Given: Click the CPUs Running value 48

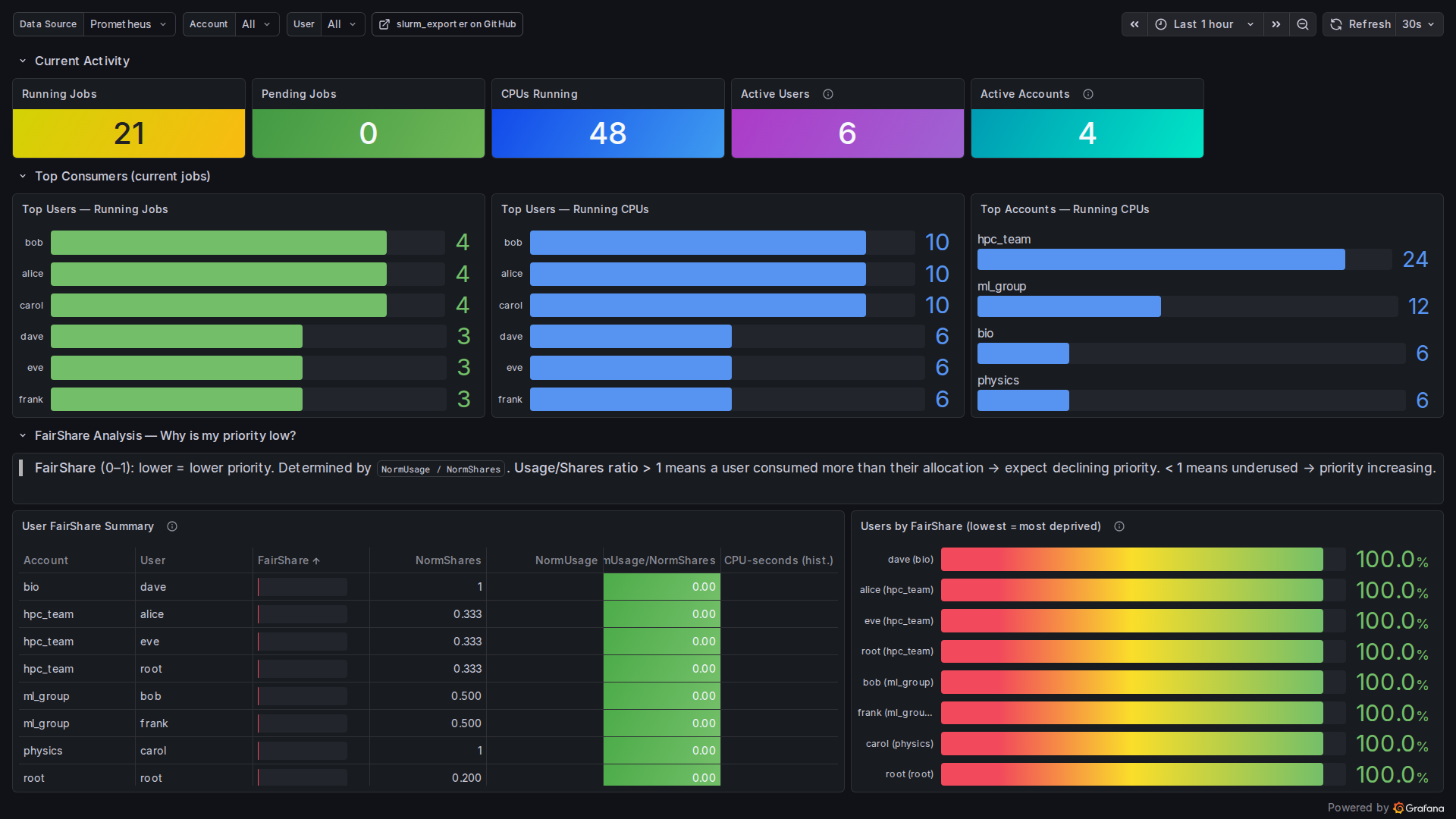Looking at the screenshot, I should tap(608, 133).
